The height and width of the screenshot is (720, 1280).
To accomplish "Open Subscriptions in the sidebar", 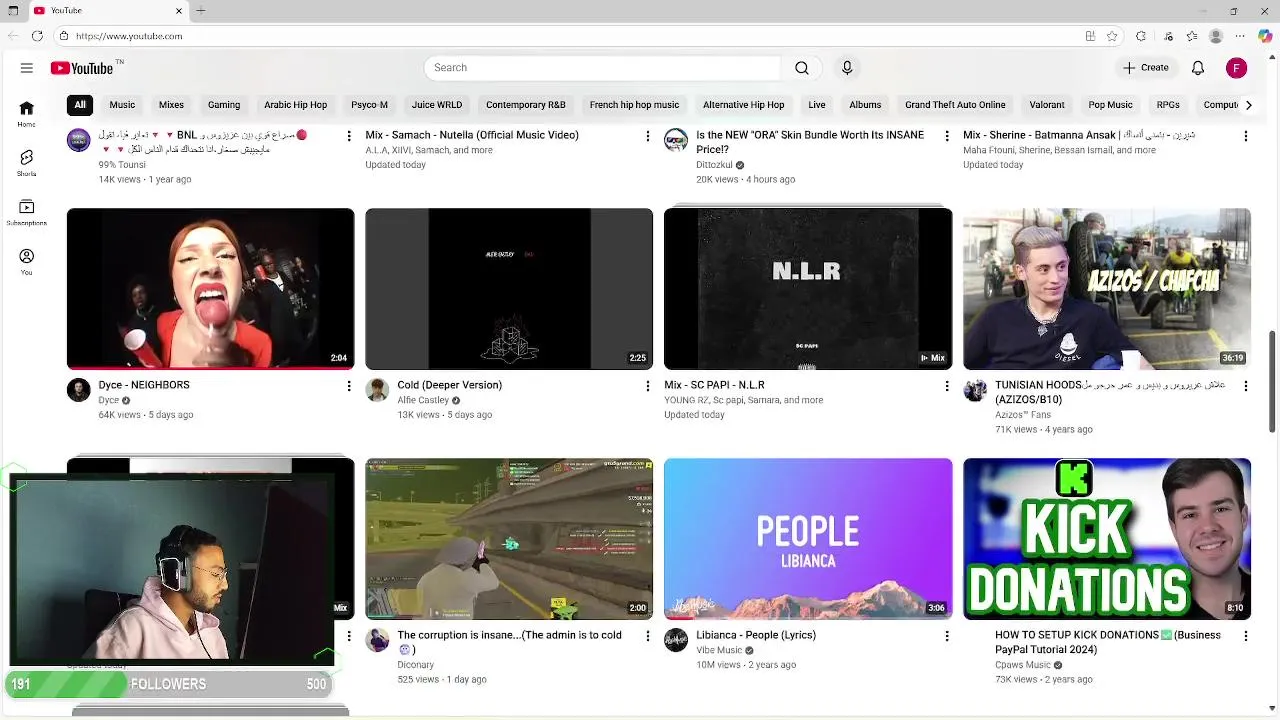I will click(27, 212).
